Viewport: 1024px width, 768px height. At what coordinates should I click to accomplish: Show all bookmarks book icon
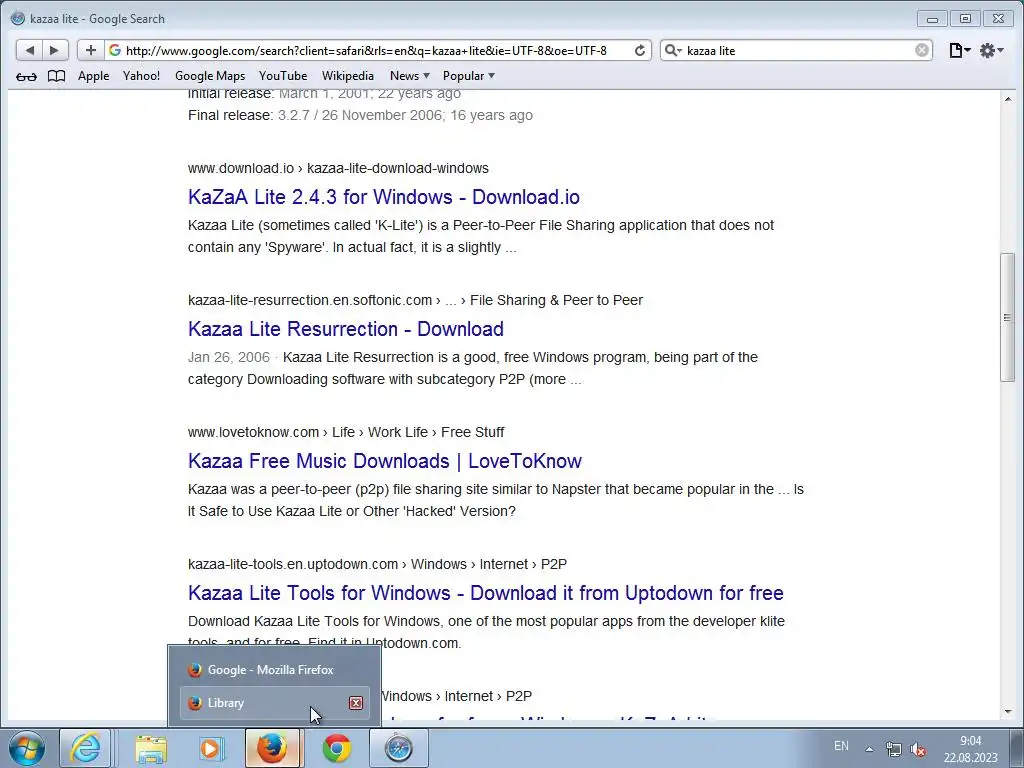57,76
